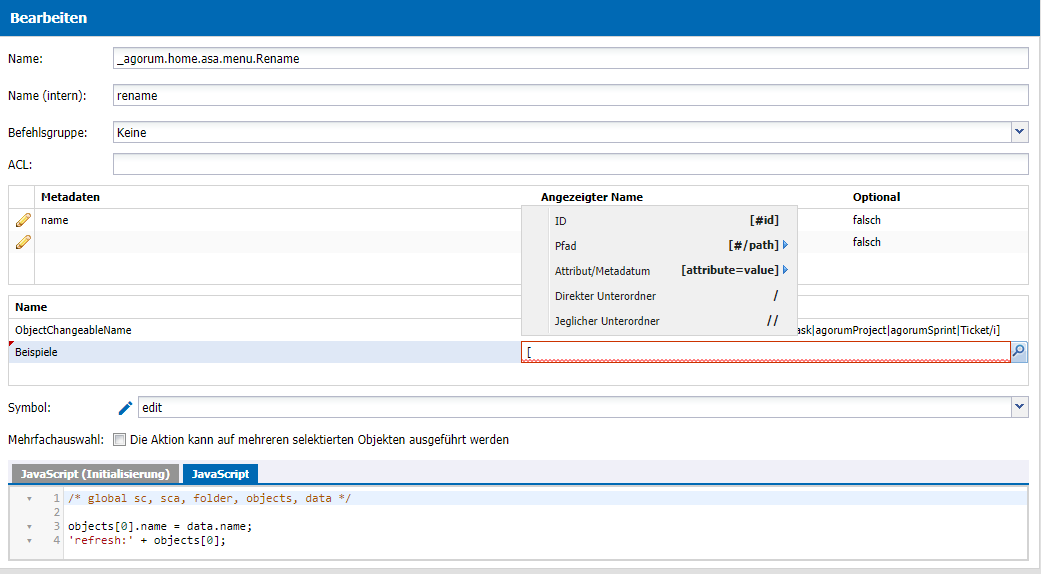Click code line 3 objects[0].name assignment
The image size is (1041, 574).
click(x=160, y=526)
